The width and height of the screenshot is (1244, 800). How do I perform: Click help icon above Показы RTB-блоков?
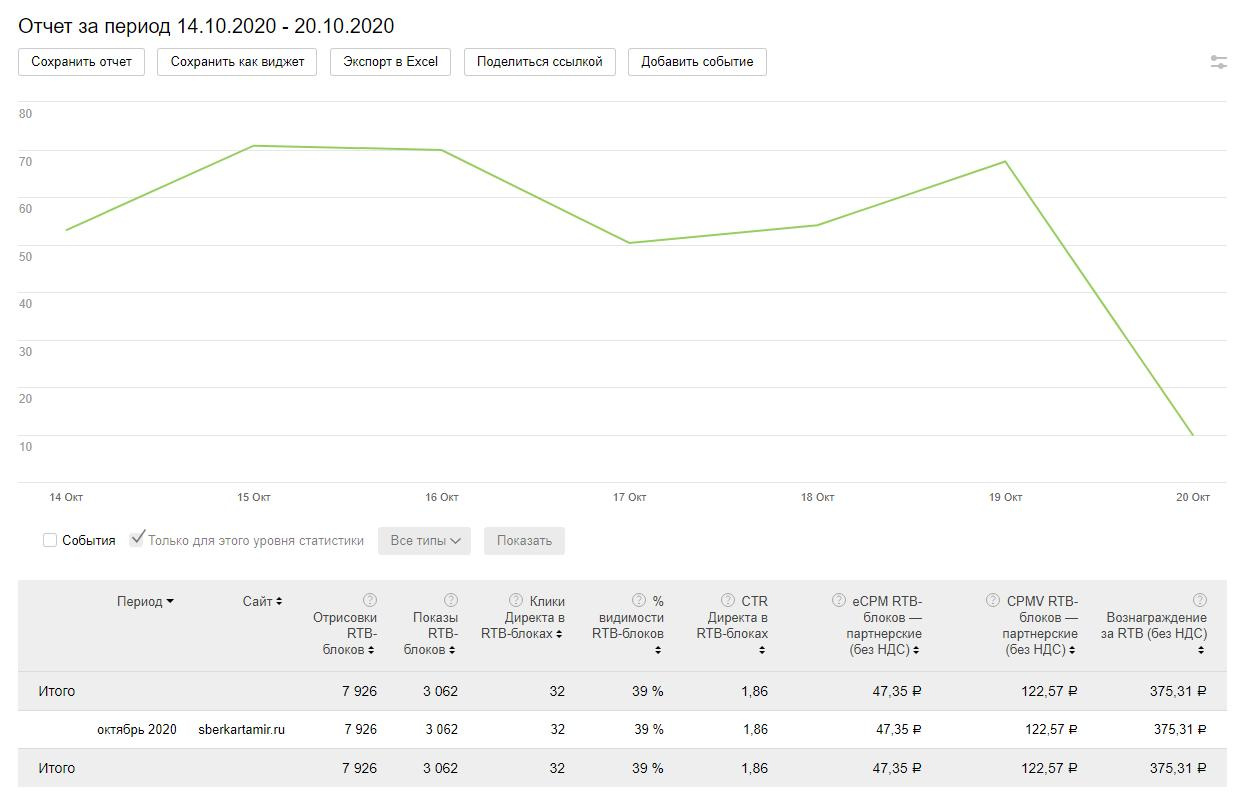(x=451, y=600)
